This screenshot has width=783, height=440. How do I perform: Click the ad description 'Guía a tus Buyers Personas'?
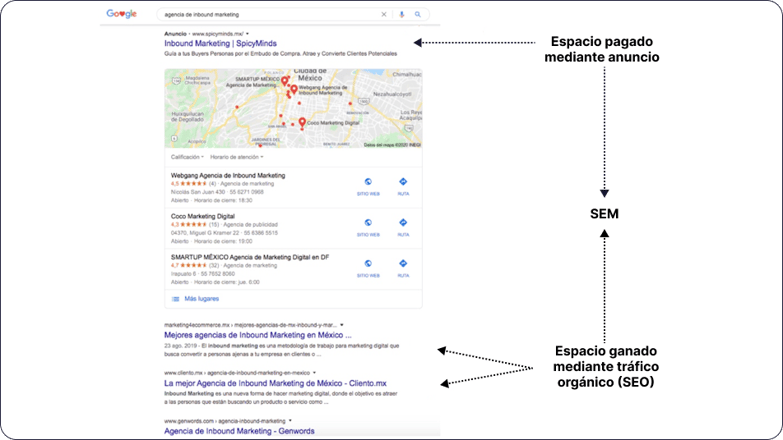click(281, 53)
